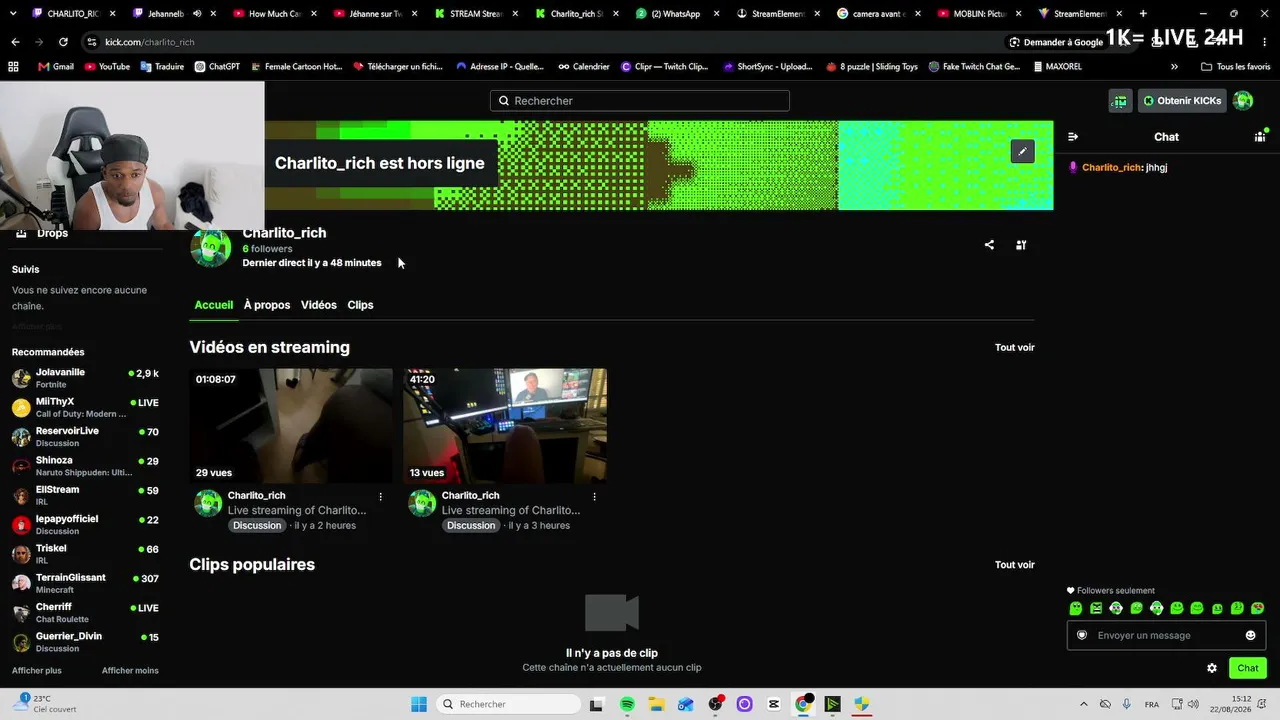Go back in the browser
Viewport: 1280px width, 720px height.
(x=15, y=42)
